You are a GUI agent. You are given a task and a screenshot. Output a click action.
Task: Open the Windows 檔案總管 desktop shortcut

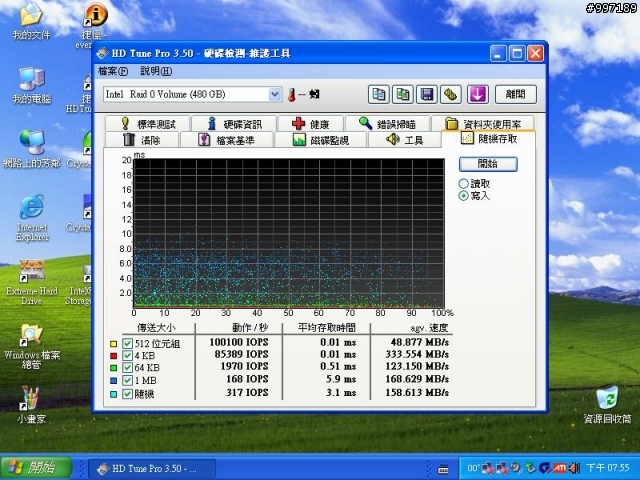[32, 347]
